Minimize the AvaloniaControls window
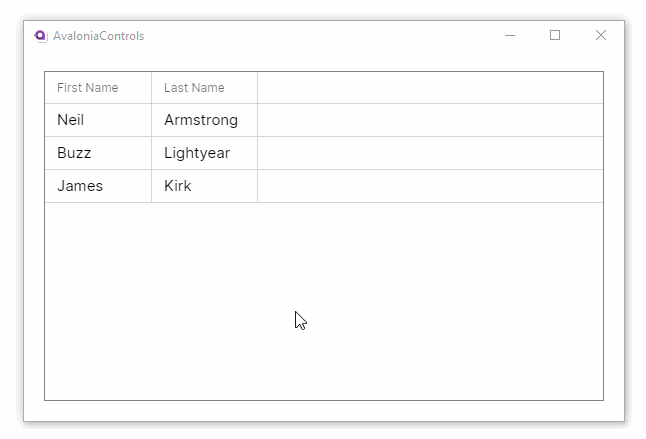This screenshot has width=646, height=439. (x=510, y=36)
